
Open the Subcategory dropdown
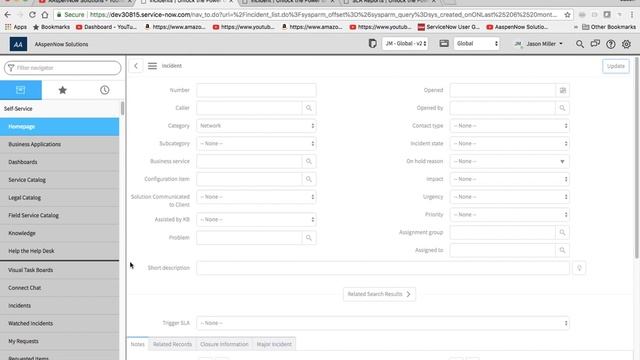[x=256, y=144]
